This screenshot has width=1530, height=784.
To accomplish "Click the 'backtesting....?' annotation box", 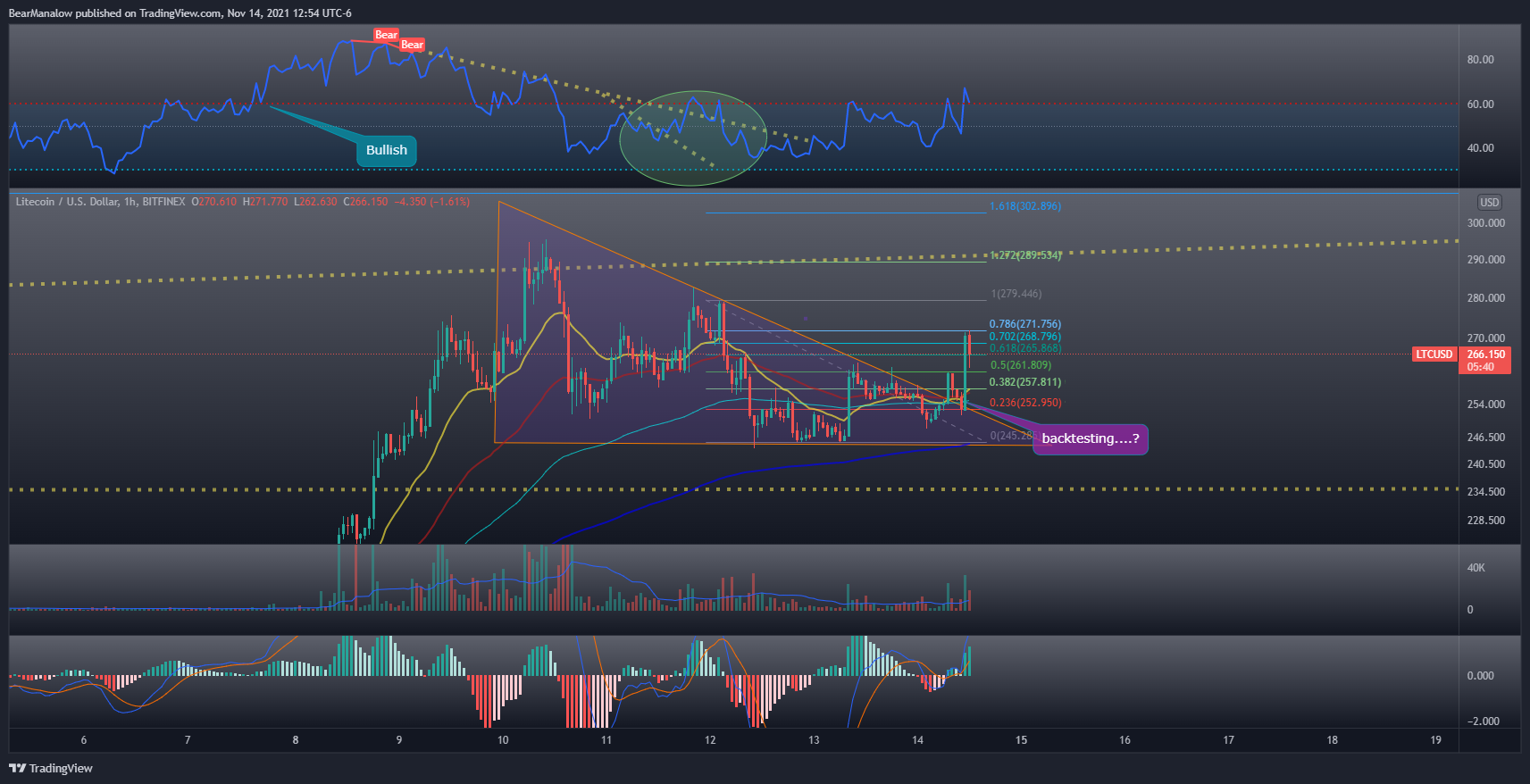I will click(x=1091, y=438).
